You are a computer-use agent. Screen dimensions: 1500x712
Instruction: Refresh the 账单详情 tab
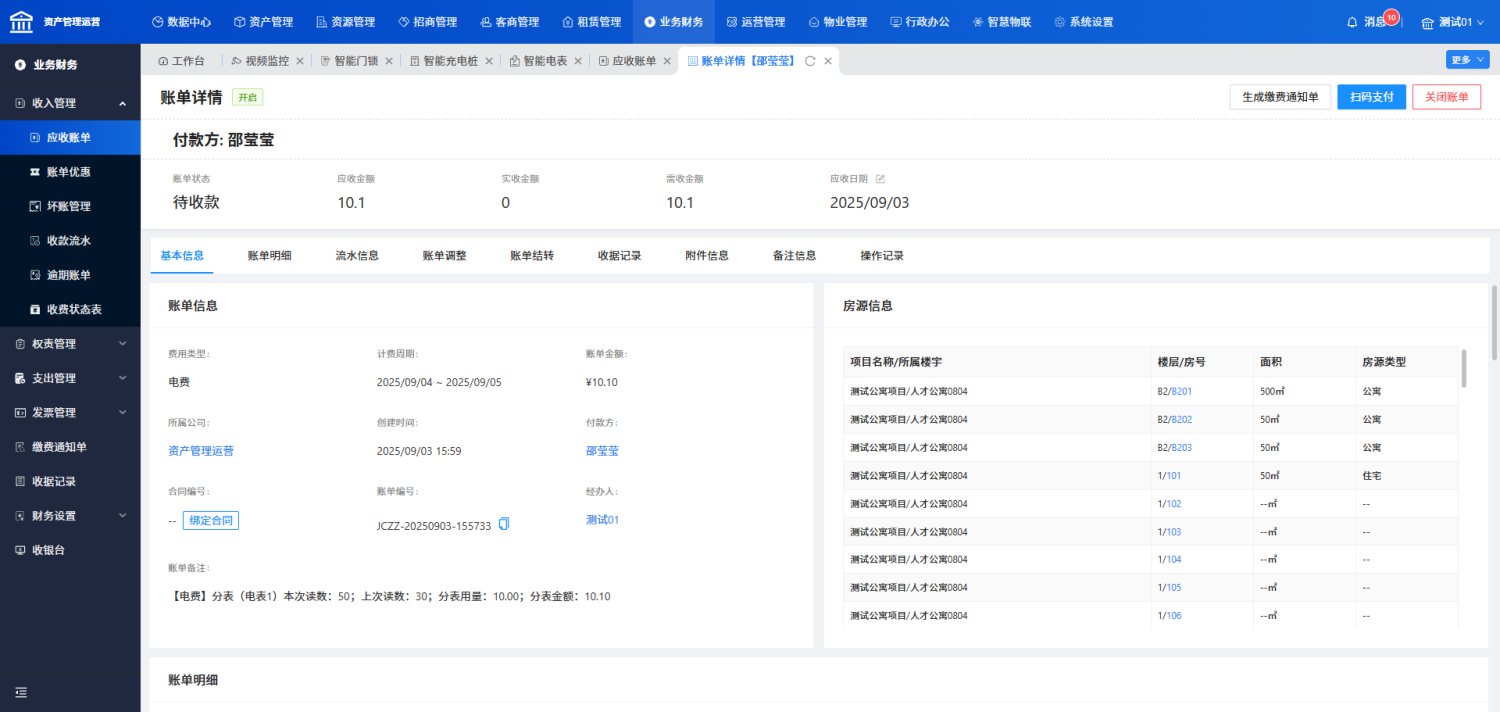tap(810, 61)
